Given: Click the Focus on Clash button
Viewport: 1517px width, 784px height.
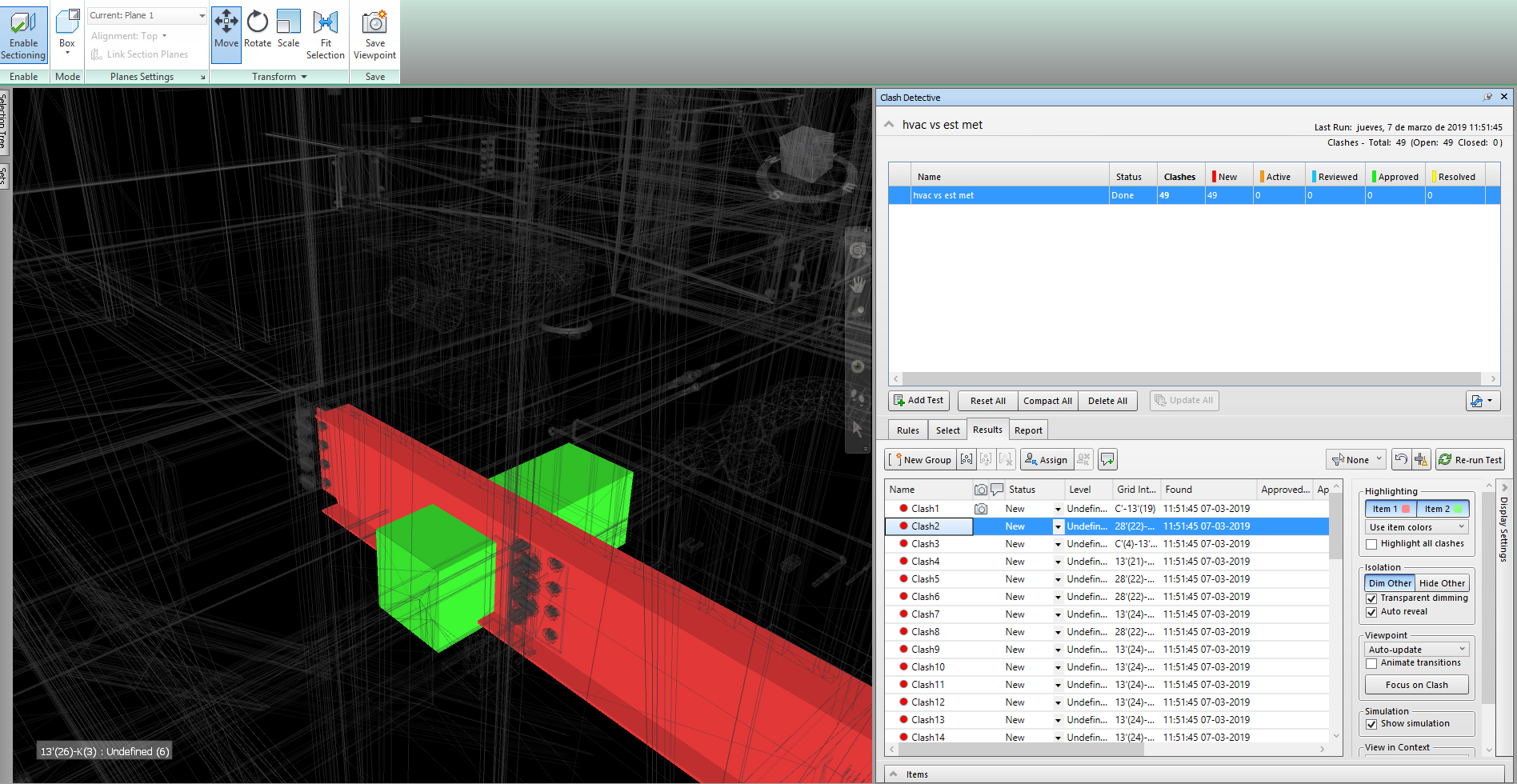Looking at the screenshot, I should pyautogui.click(x=1416, y=685).
